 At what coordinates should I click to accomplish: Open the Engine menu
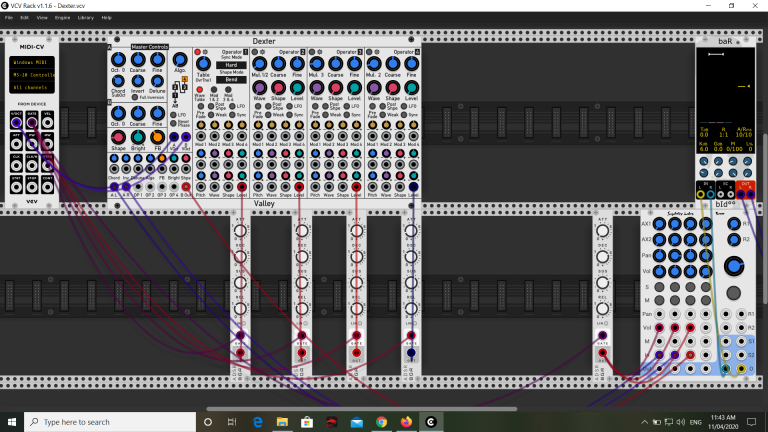coord(62,18)
